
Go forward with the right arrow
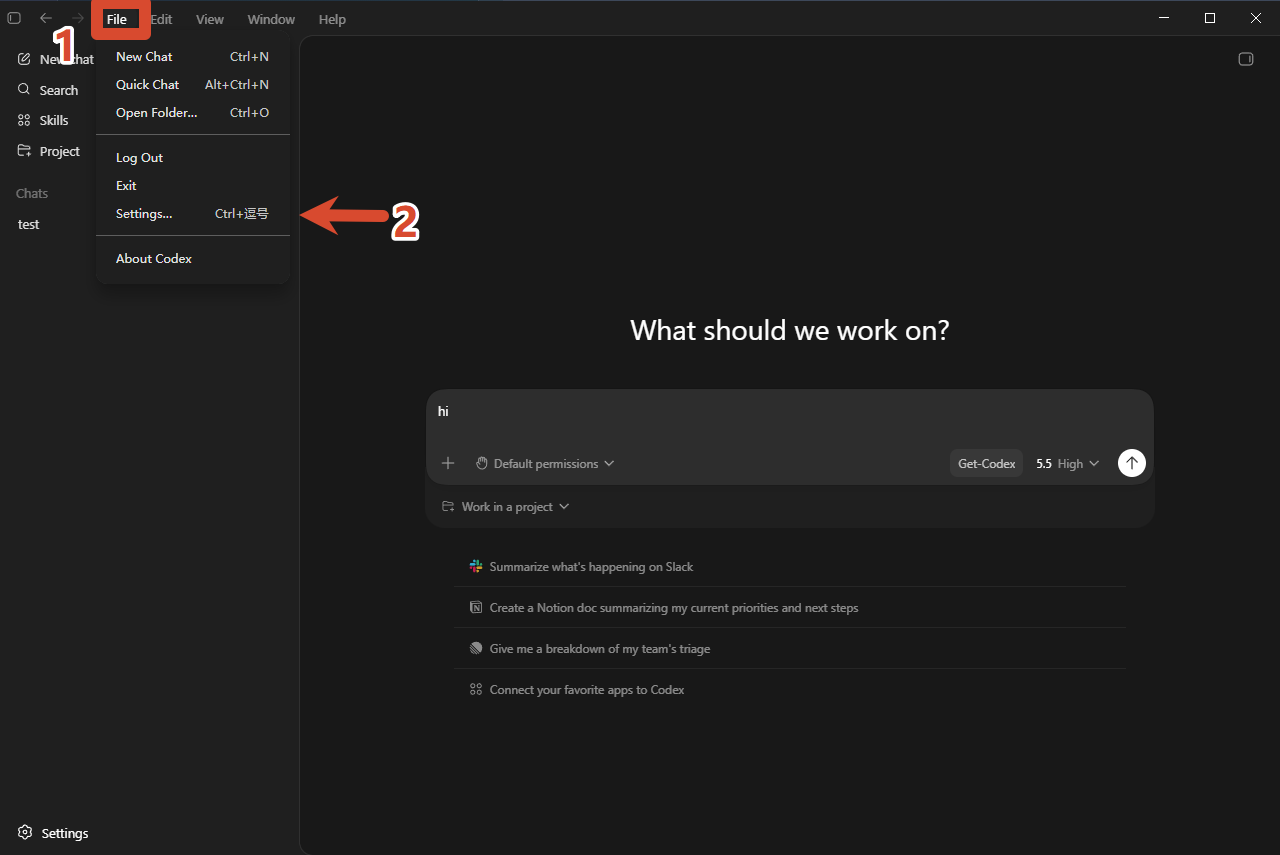coord(78,18)
